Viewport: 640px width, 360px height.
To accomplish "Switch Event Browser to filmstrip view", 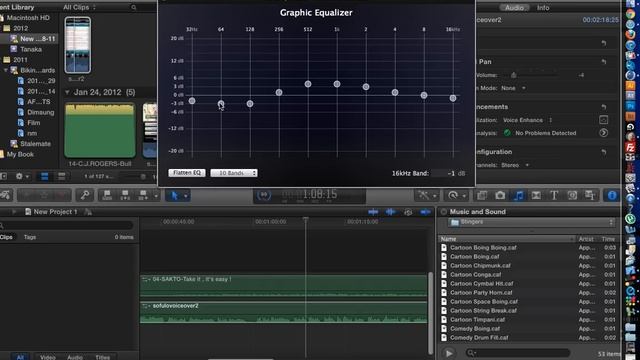I will click(x=44, y=176).
